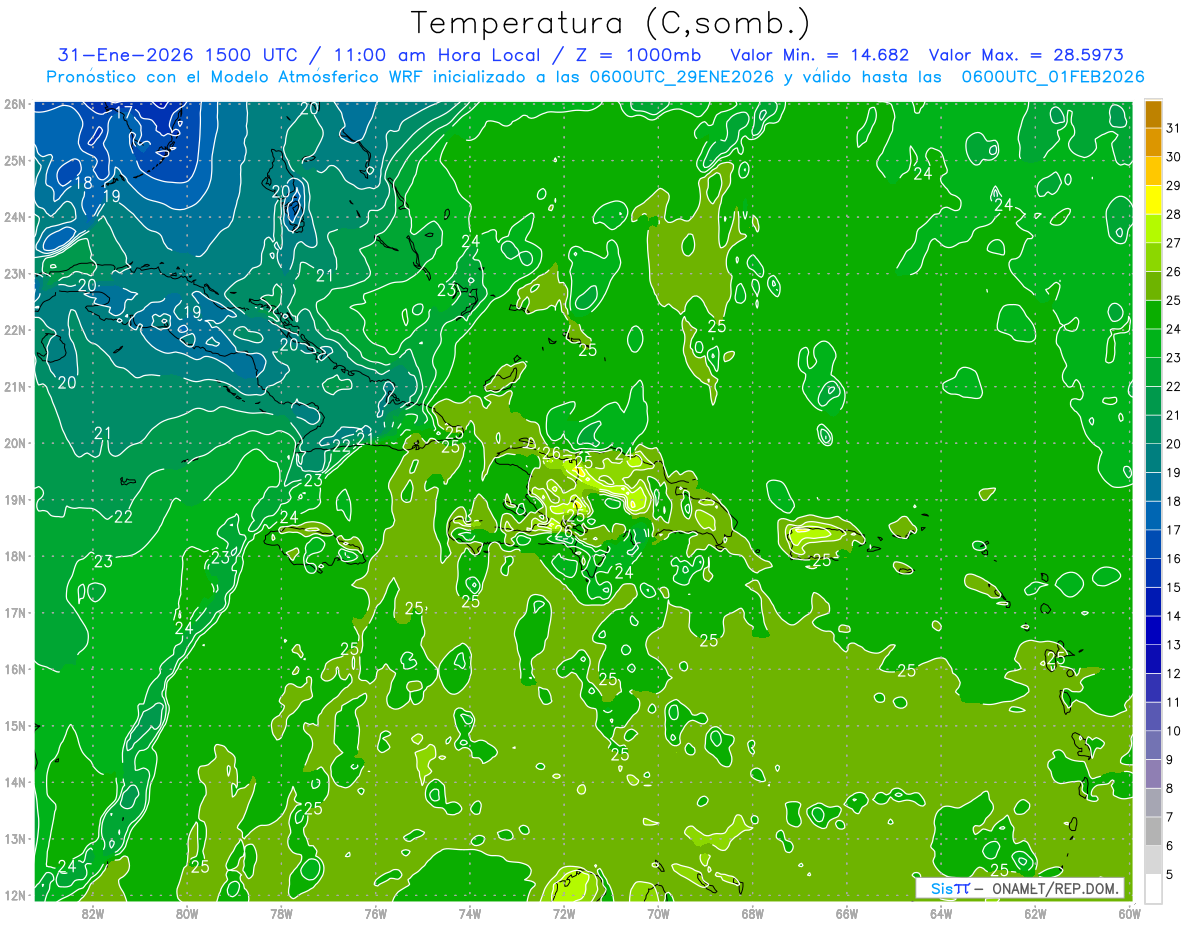Click the "22N" latitude axis label
The height and width of the screenshot is (927, 1200).
[14, 330]
